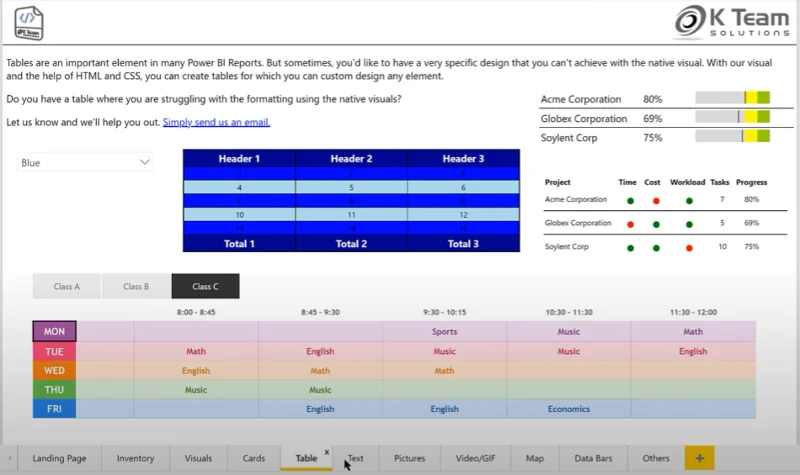The image size is (800, 475).
Task: Switch to the Text tab
Action: 356,458
